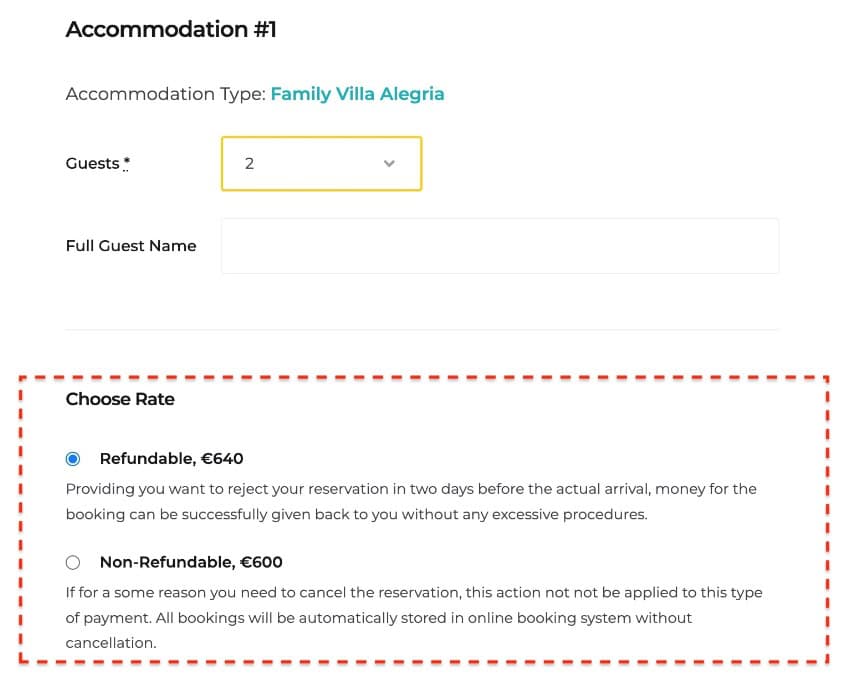This screenshot has width=846, height=675.
Task: Click the required asterisk beside Guests
Action: coord(127,164)
